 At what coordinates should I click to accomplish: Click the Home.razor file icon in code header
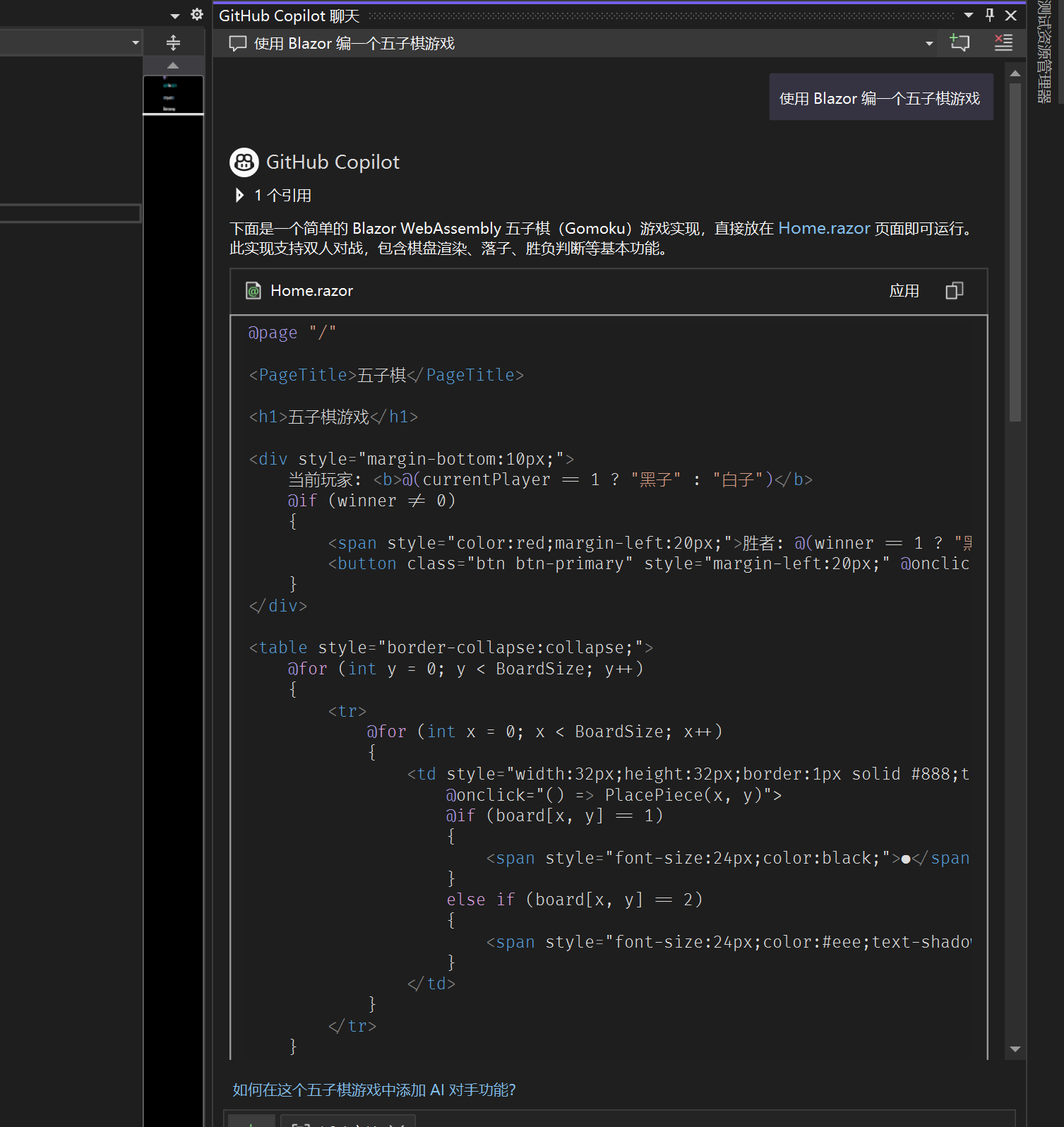[x=253, y=291]
